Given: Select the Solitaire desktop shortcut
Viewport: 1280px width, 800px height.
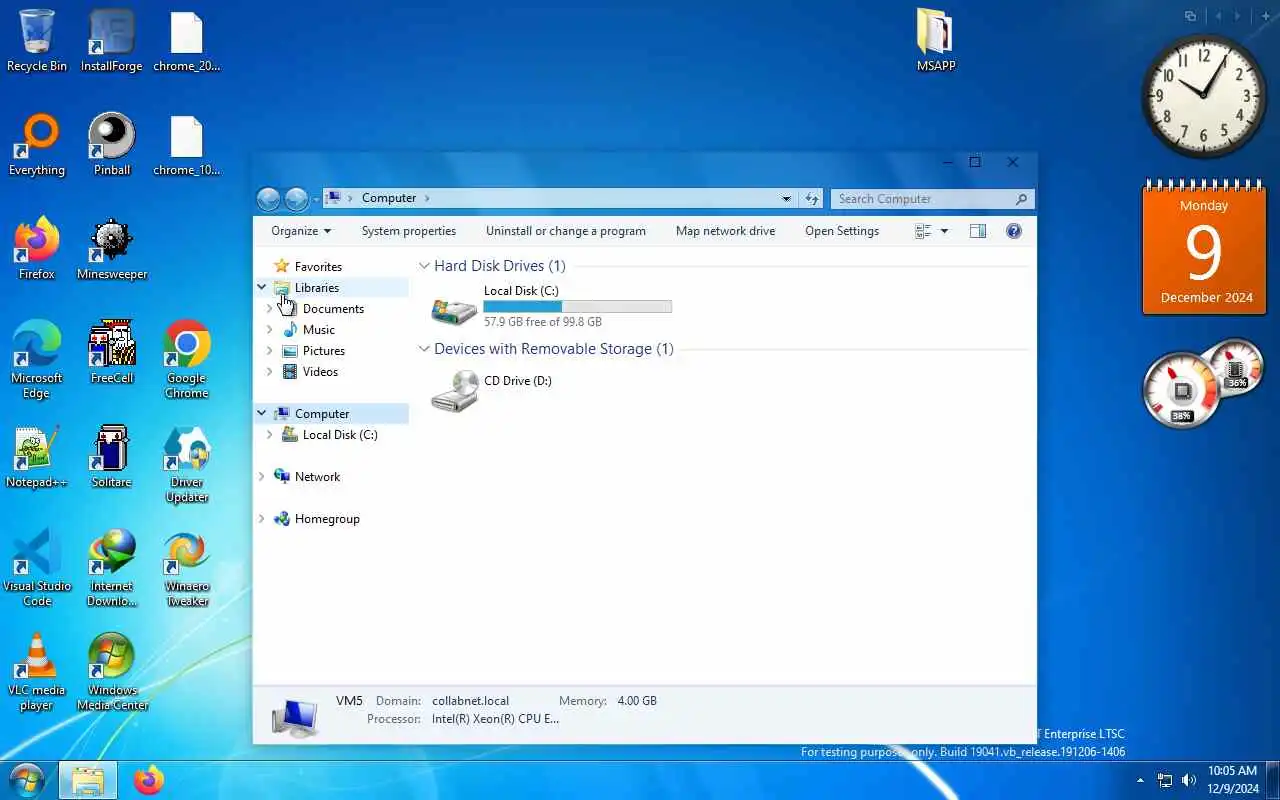Looking at the screenshot, I should [112, 457].
